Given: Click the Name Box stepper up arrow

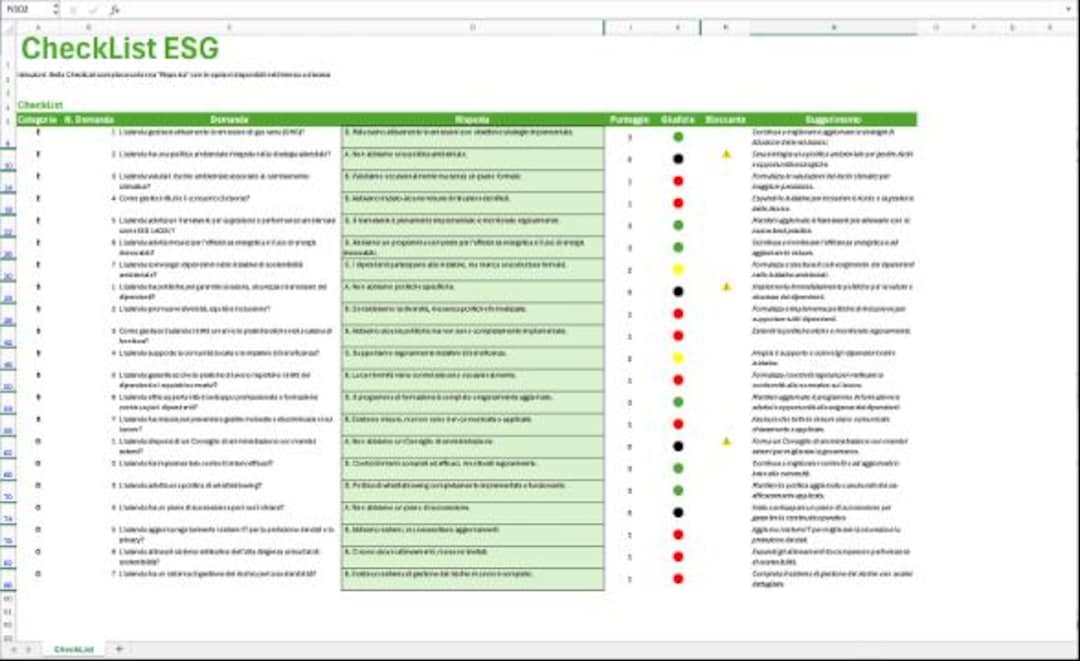Looking at the screenshot, I should (55, 5).
